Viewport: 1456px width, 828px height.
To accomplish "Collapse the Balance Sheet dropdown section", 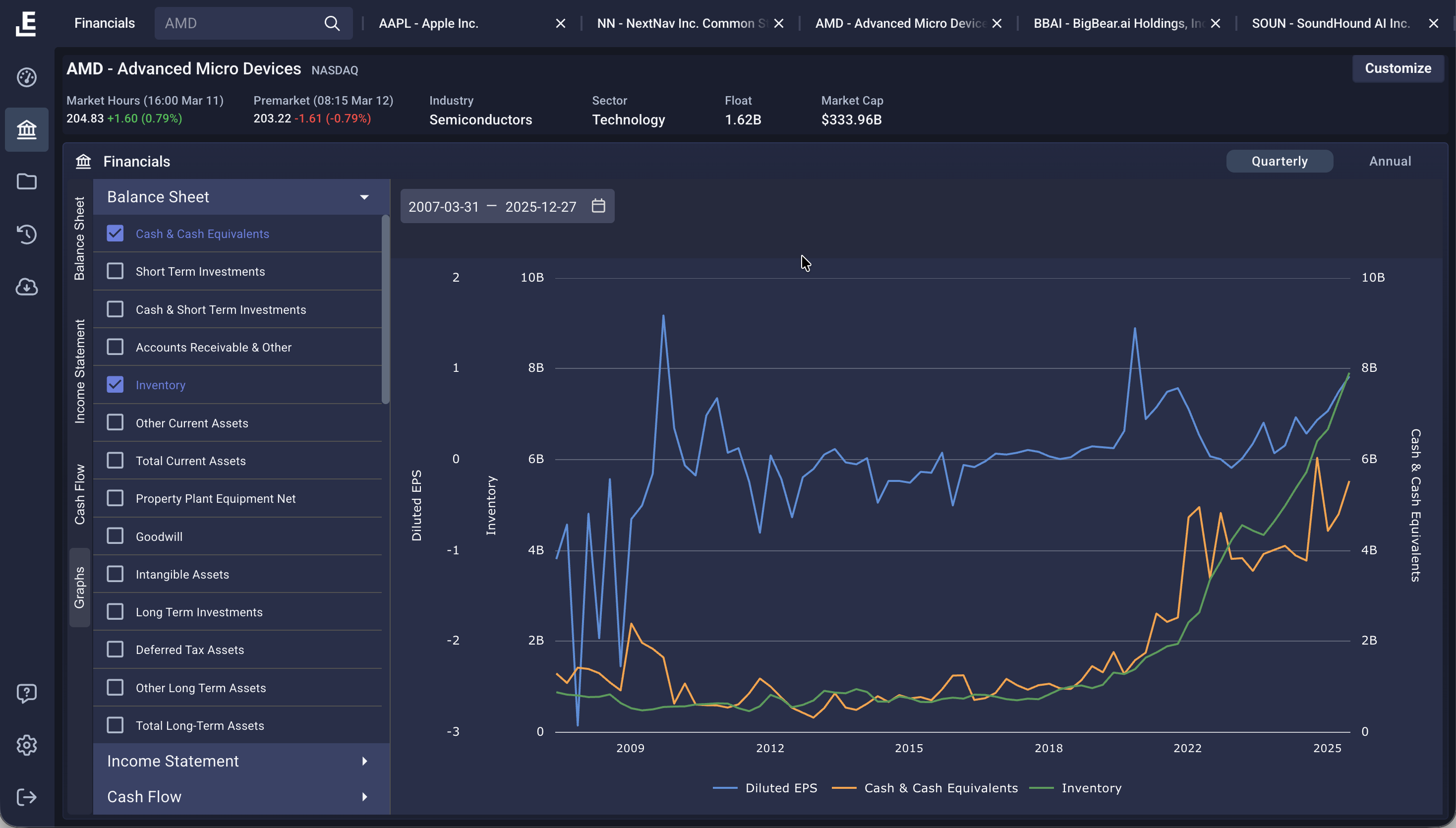I will tap(364, 197).
